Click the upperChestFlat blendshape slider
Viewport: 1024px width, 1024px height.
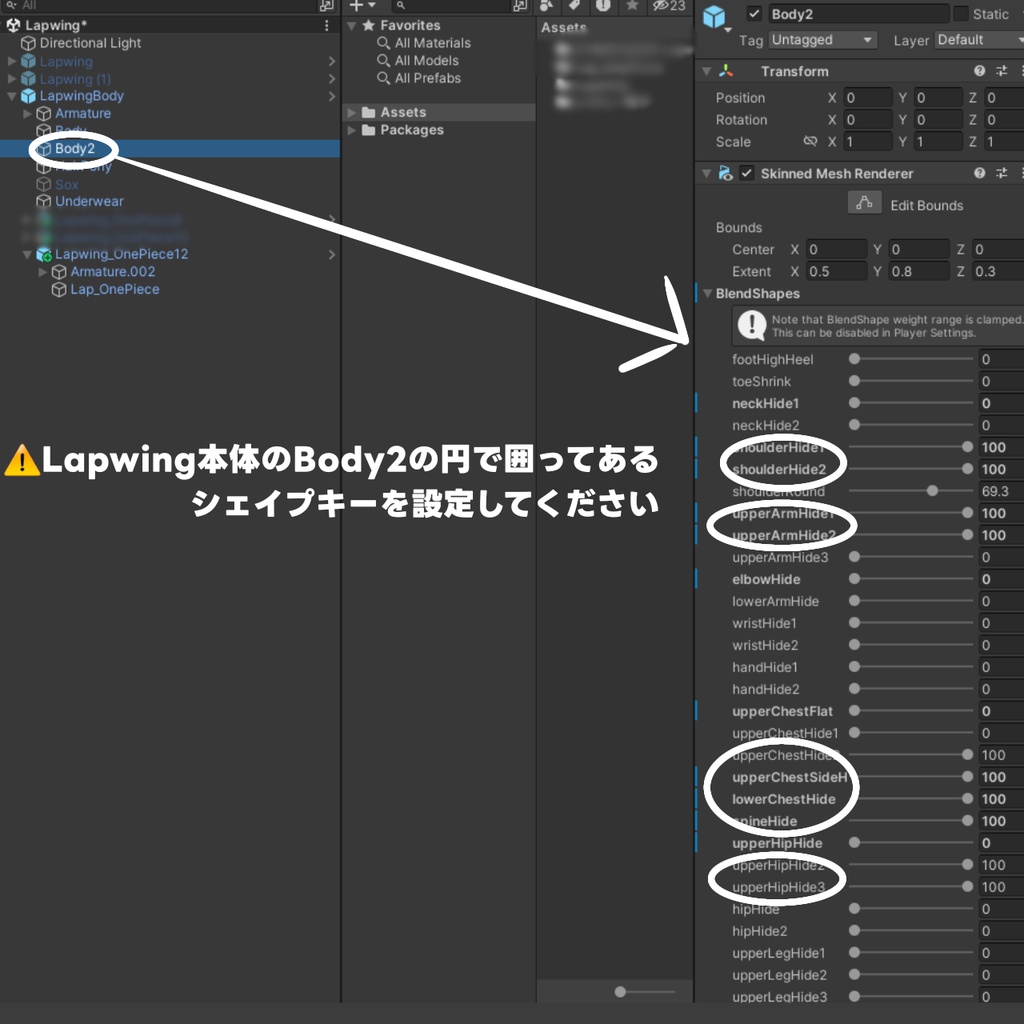click(x=911, y=711)
